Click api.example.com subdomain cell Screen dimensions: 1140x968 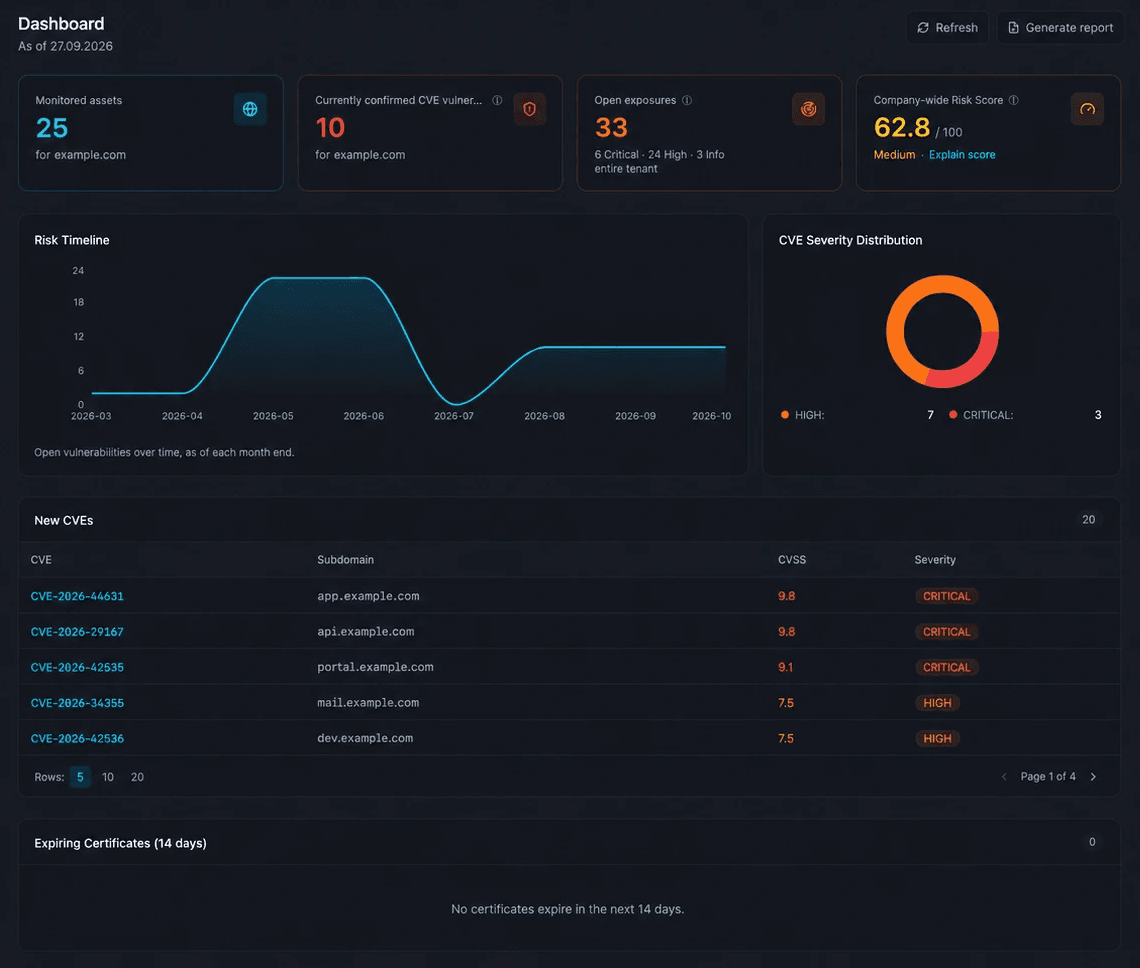coord(366,631)
